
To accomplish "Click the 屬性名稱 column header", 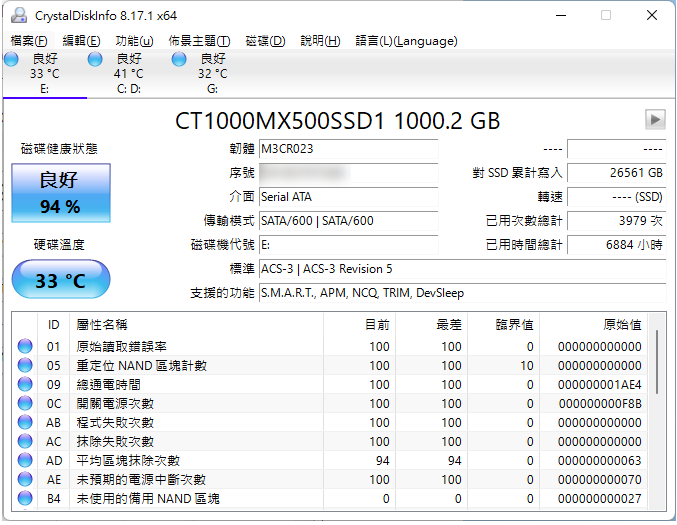I will [x=196, y=325].
